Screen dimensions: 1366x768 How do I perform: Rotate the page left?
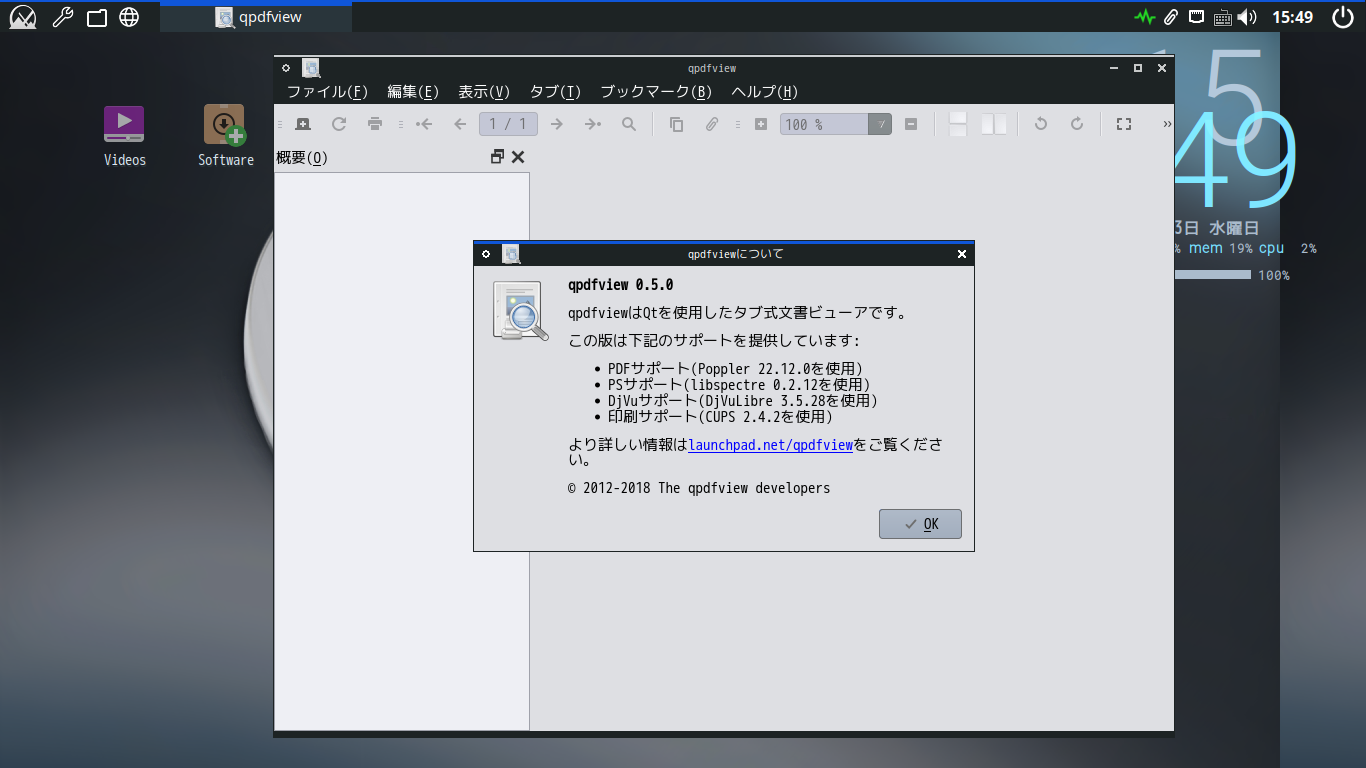(x=1040, y=124)
